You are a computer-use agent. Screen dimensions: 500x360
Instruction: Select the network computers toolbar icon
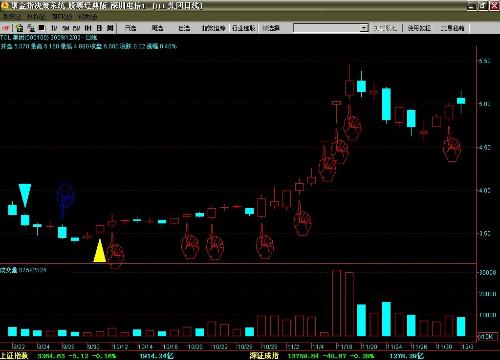(31, 28)
